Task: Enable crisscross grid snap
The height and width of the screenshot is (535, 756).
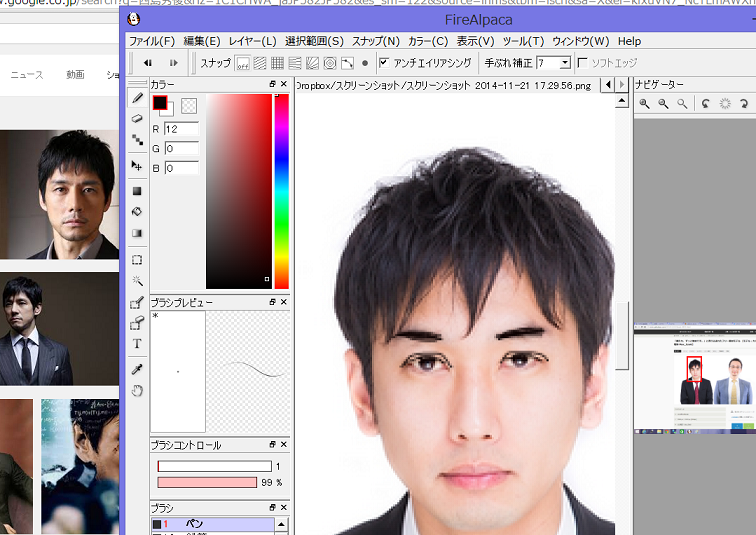Action: coord(277,63)
